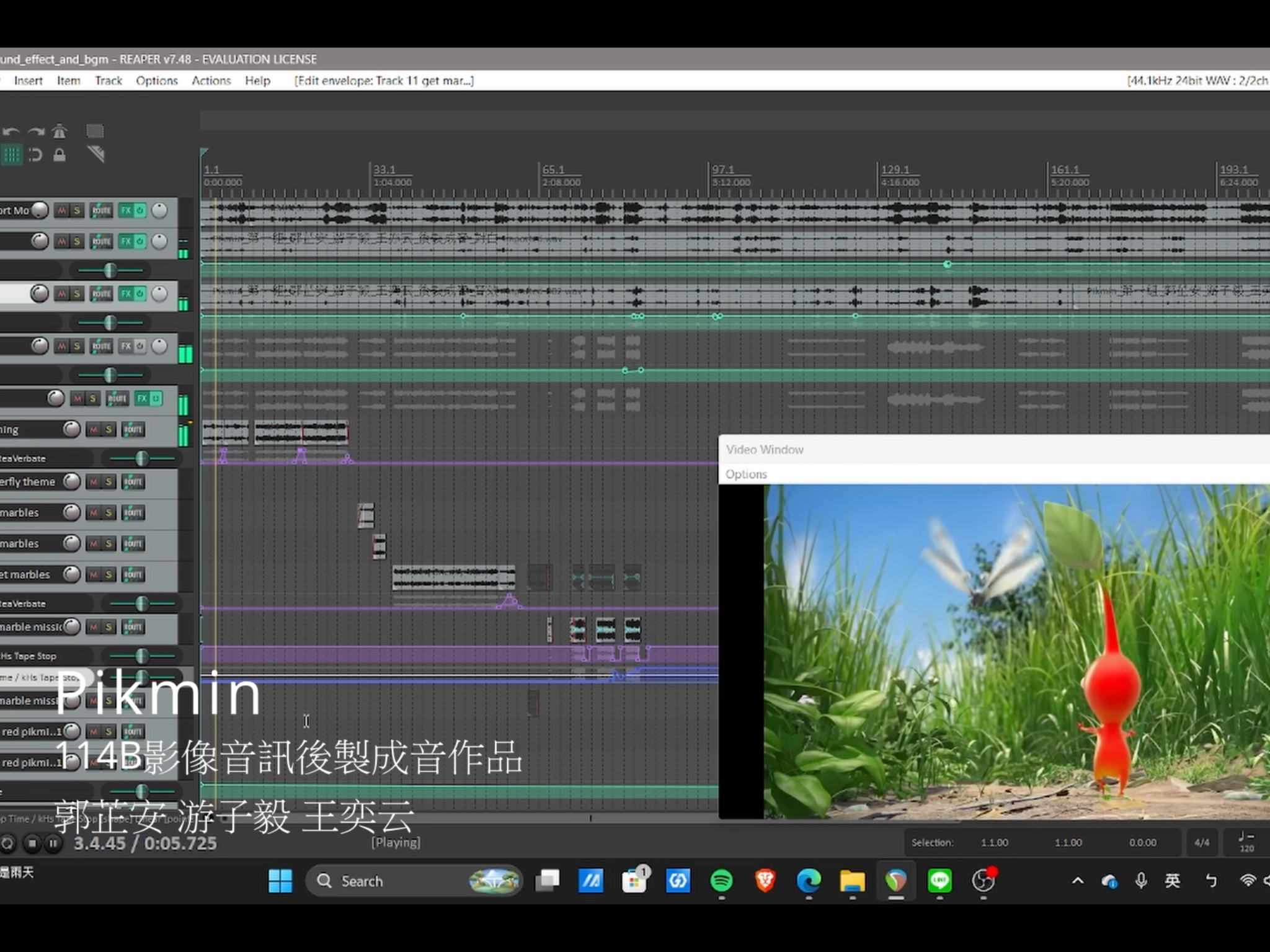Screen dimensions: 1270x952
Task: Click the Redo arrow in the toolbar
Action: click(x=36, y=131)
